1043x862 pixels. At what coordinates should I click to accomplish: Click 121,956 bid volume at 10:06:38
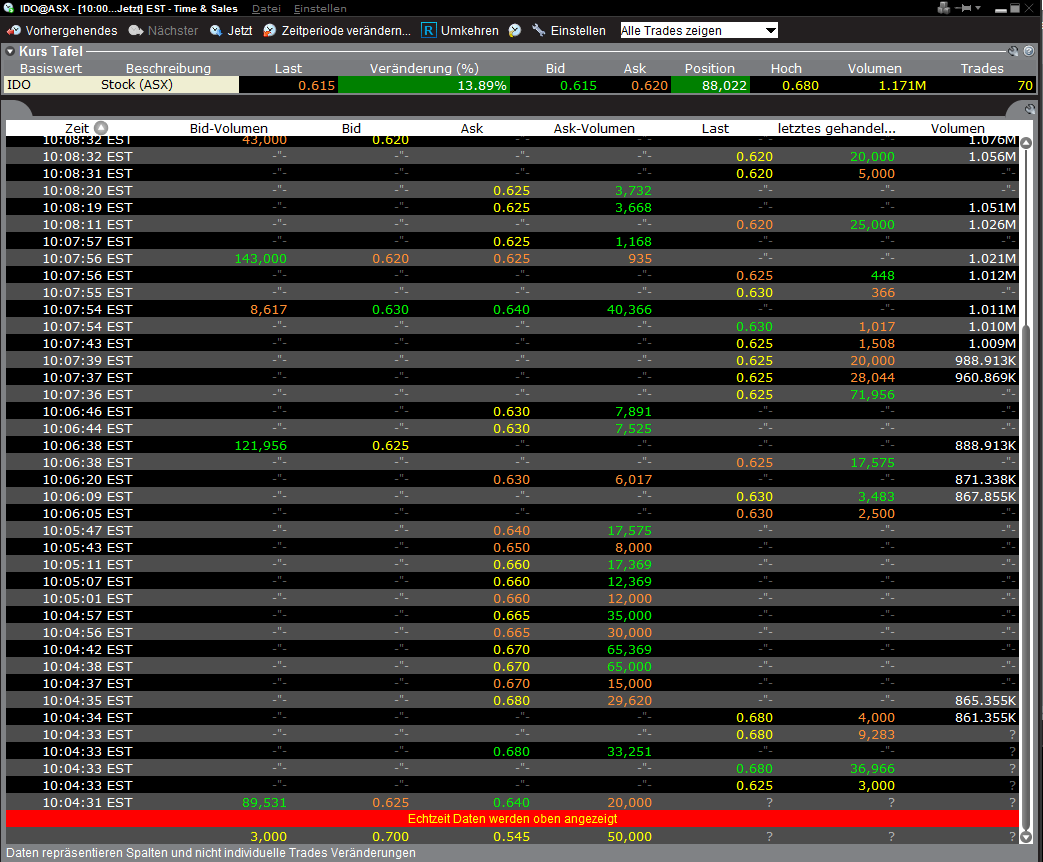[260, 446]
